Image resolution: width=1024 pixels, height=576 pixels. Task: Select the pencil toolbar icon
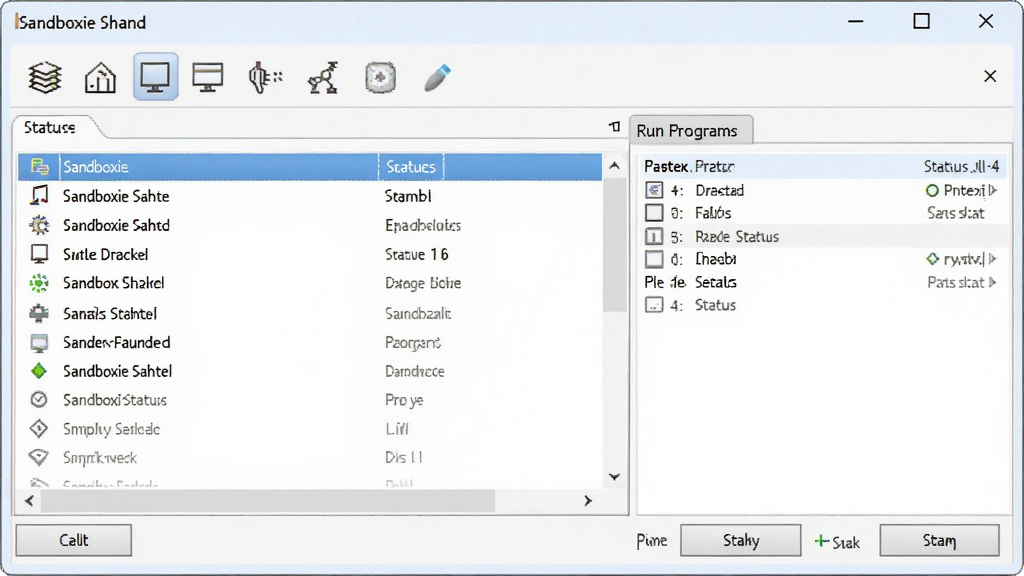[x=437, y=78]
